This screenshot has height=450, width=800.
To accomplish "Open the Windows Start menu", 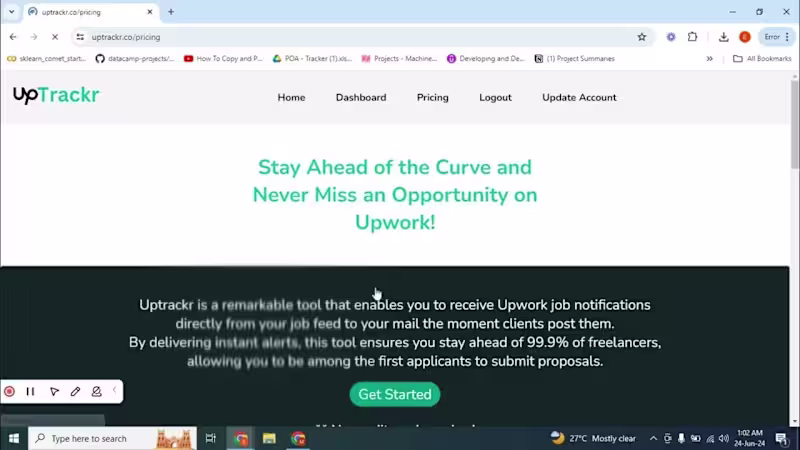I will [14, 438].
